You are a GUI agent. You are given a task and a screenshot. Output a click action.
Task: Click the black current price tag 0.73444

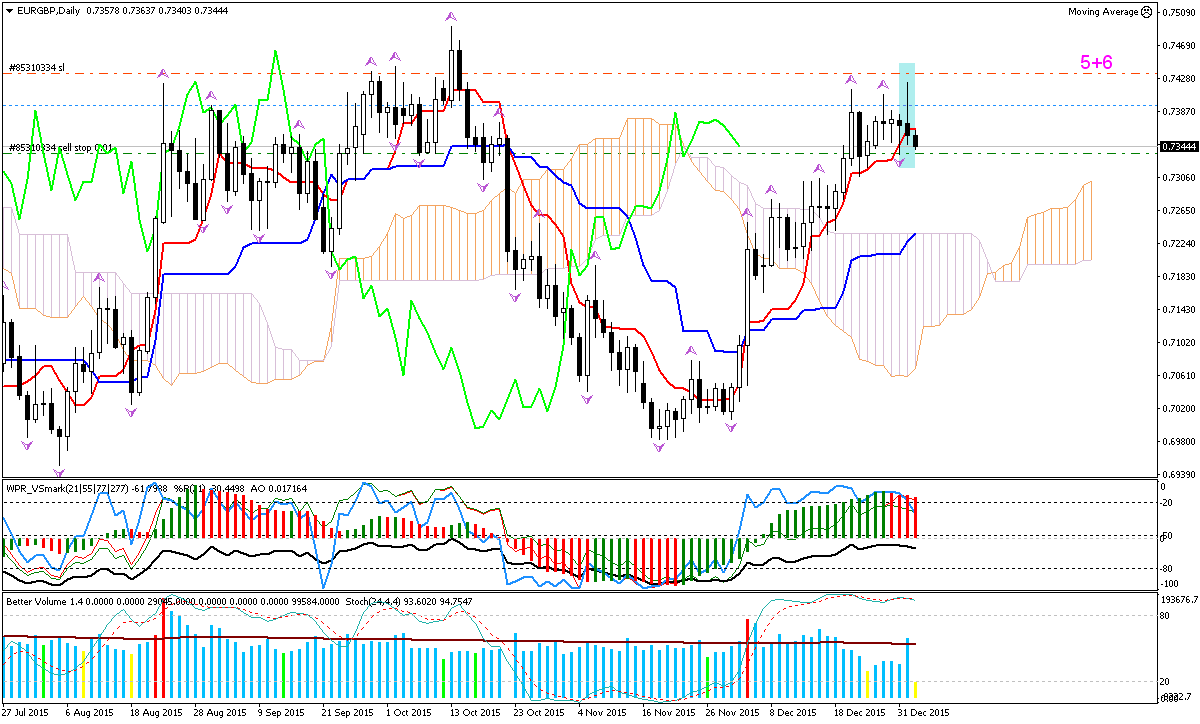click(1179, 146)
